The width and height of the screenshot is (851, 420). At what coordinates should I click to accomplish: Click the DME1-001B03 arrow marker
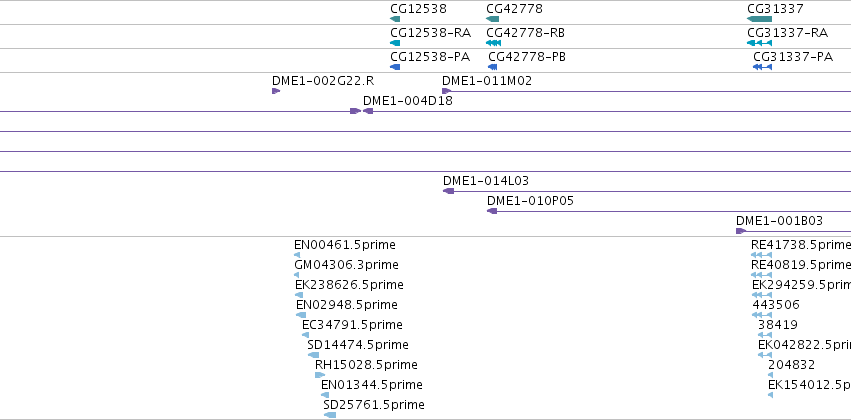[741, 231]
